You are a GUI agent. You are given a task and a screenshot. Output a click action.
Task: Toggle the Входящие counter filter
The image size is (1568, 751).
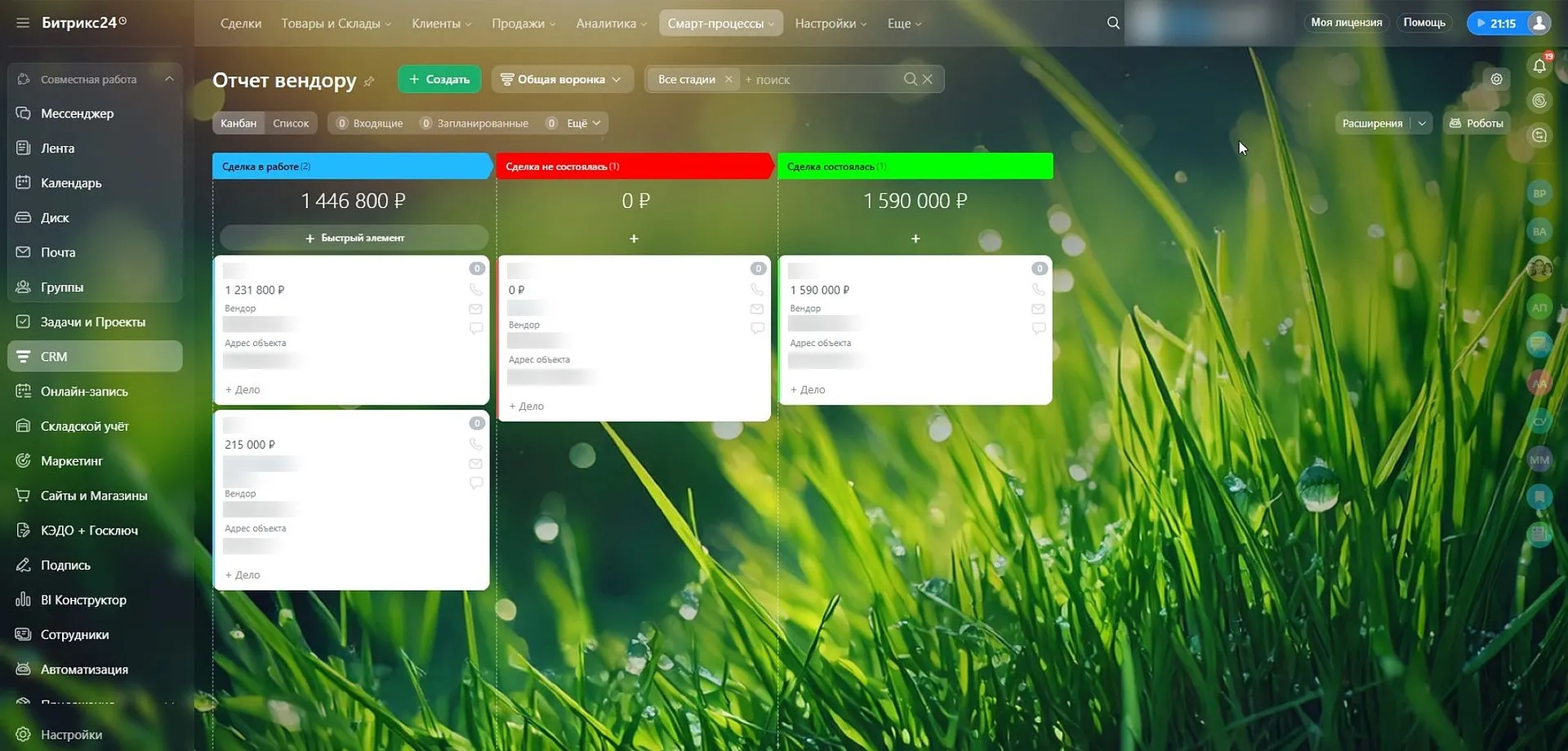tap(370, 123)
